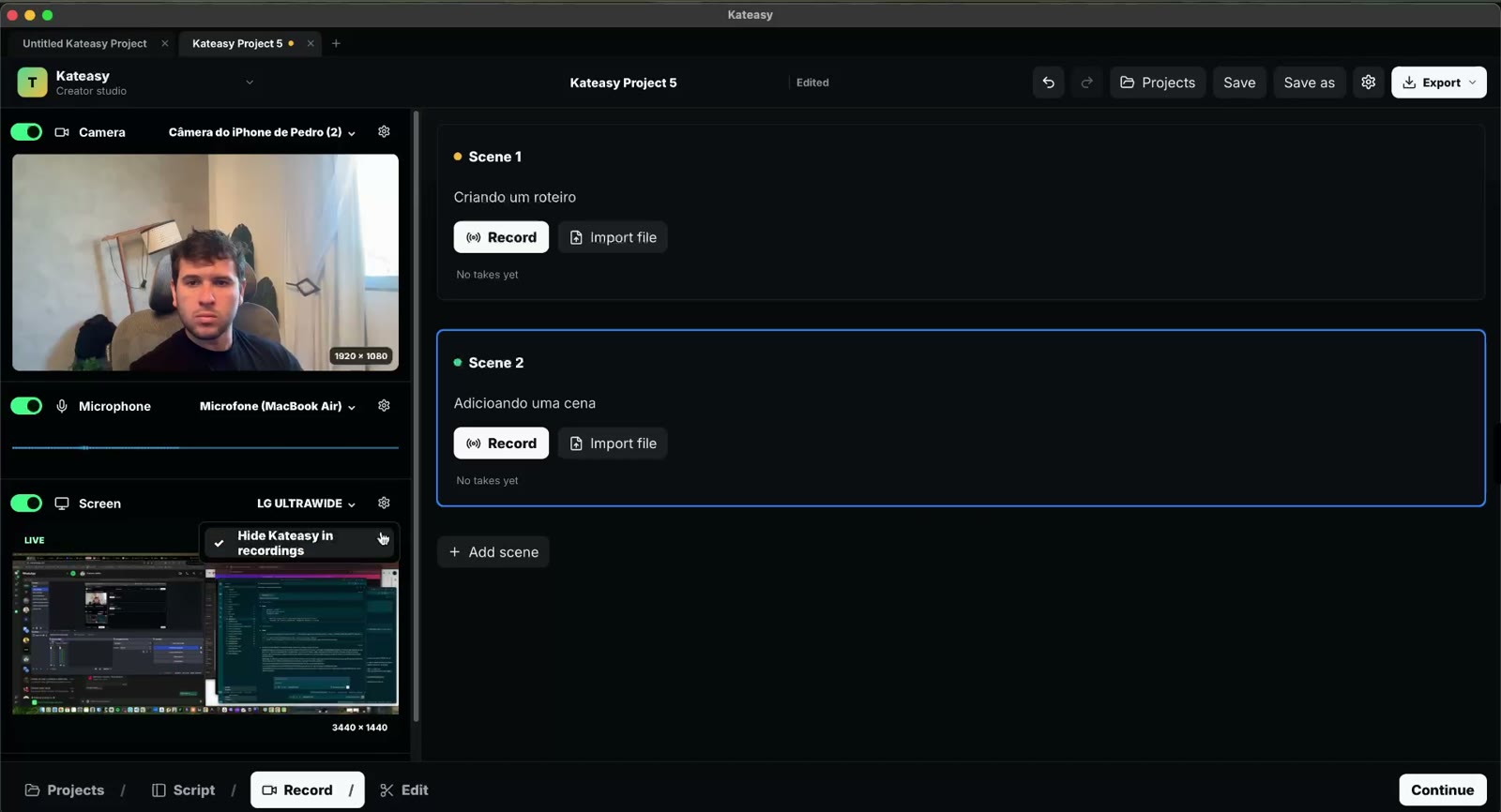Viewport: 1501px width, 812px height.
Task: Click the microphone icon next to Microphone label
Action: pyautogui.click(x=62, y=406)
